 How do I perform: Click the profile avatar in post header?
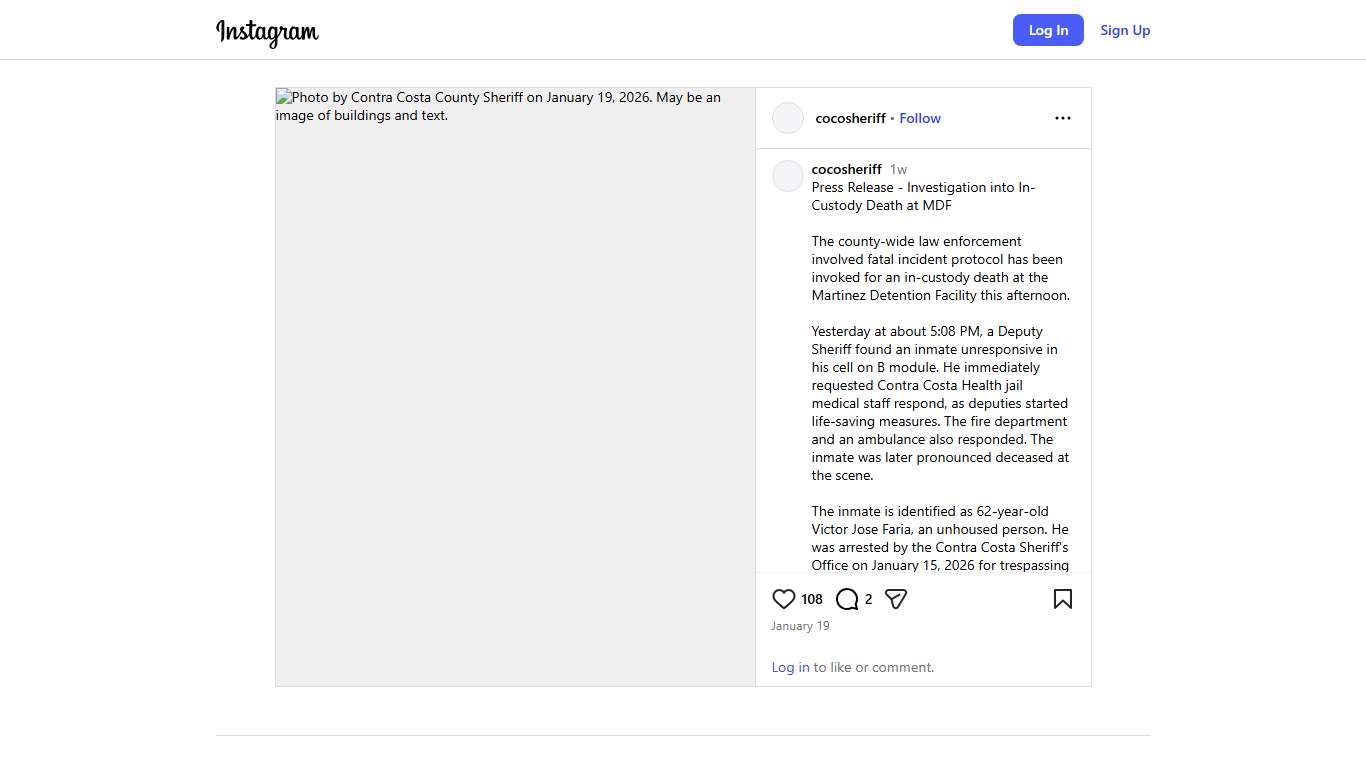point(788,118)
